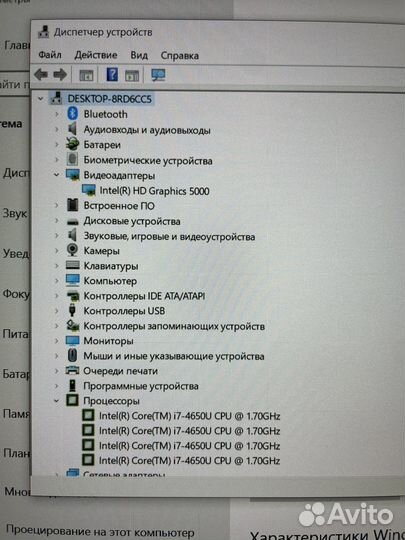Click the Дисковые устройства drive icon

[72, 221]
